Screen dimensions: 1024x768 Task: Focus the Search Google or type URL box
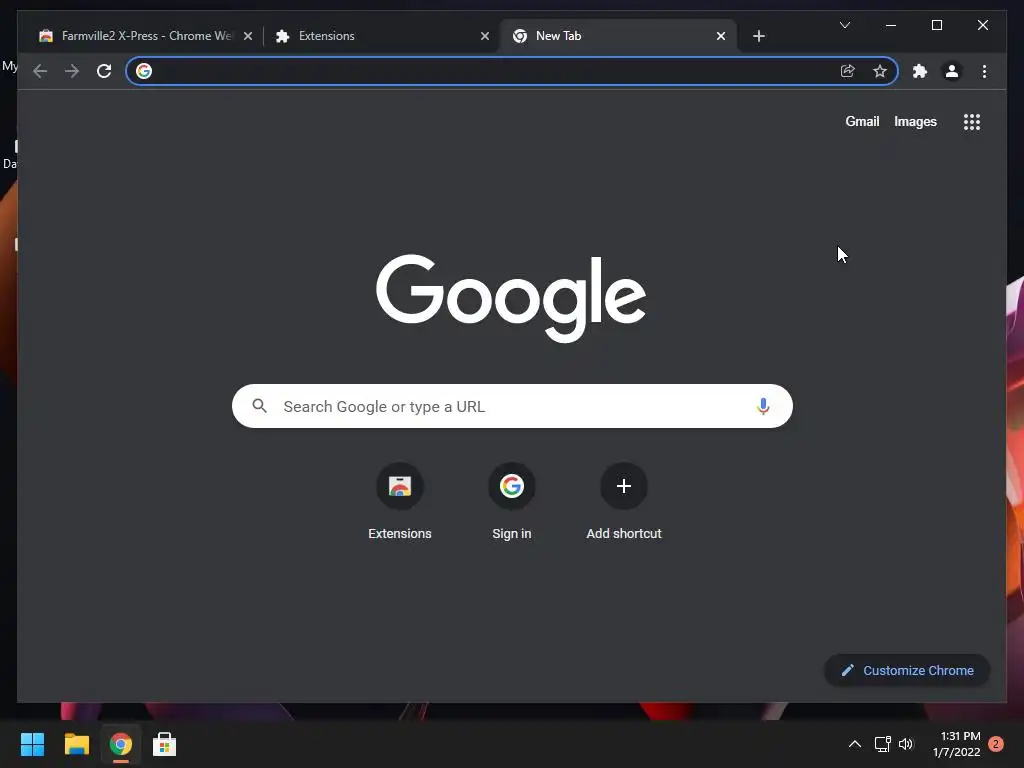pos(512,406)
